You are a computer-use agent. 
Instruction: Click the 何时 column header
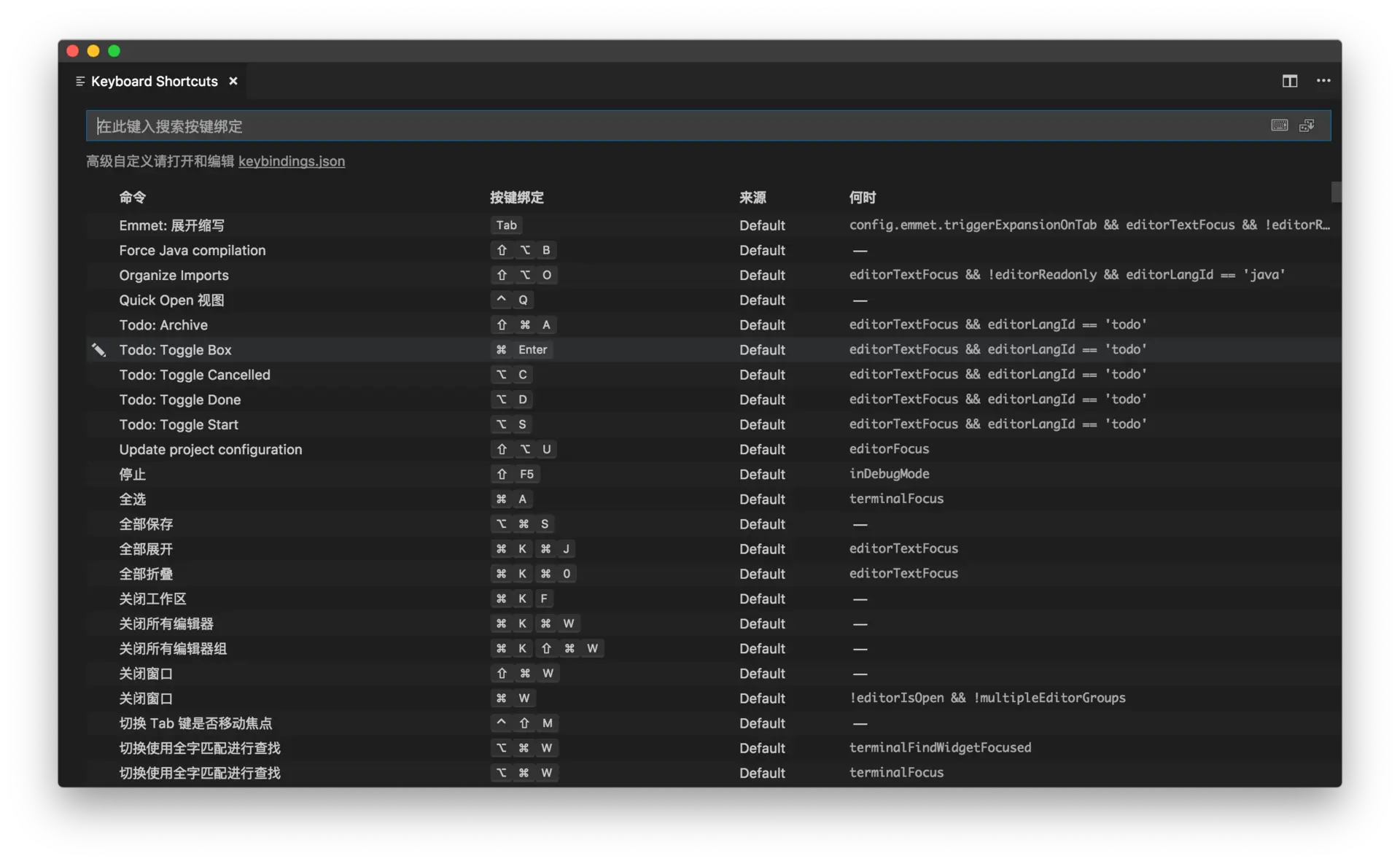[x=862, y=198]
